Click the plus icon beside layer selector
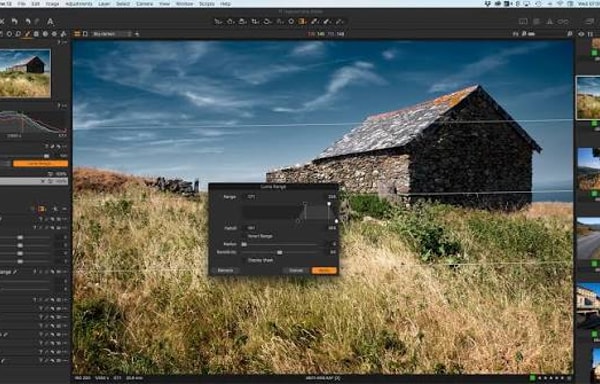Image resolution: width=600 pixels, height=384 pixels. pyautogui.click(x=137, y=34)
